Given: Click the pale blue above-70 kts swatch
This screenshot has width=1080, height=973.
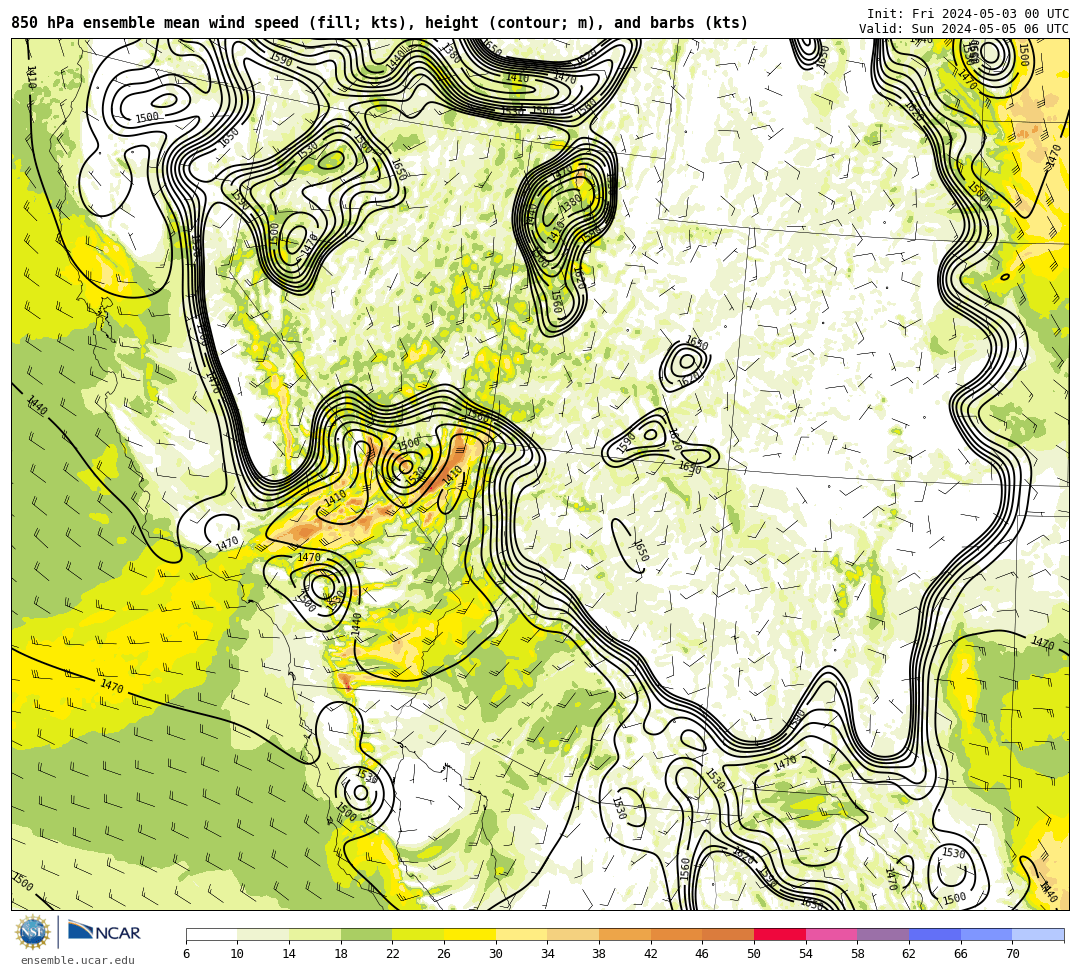Looking at the screenshot, I should (x=1038, y=934).
